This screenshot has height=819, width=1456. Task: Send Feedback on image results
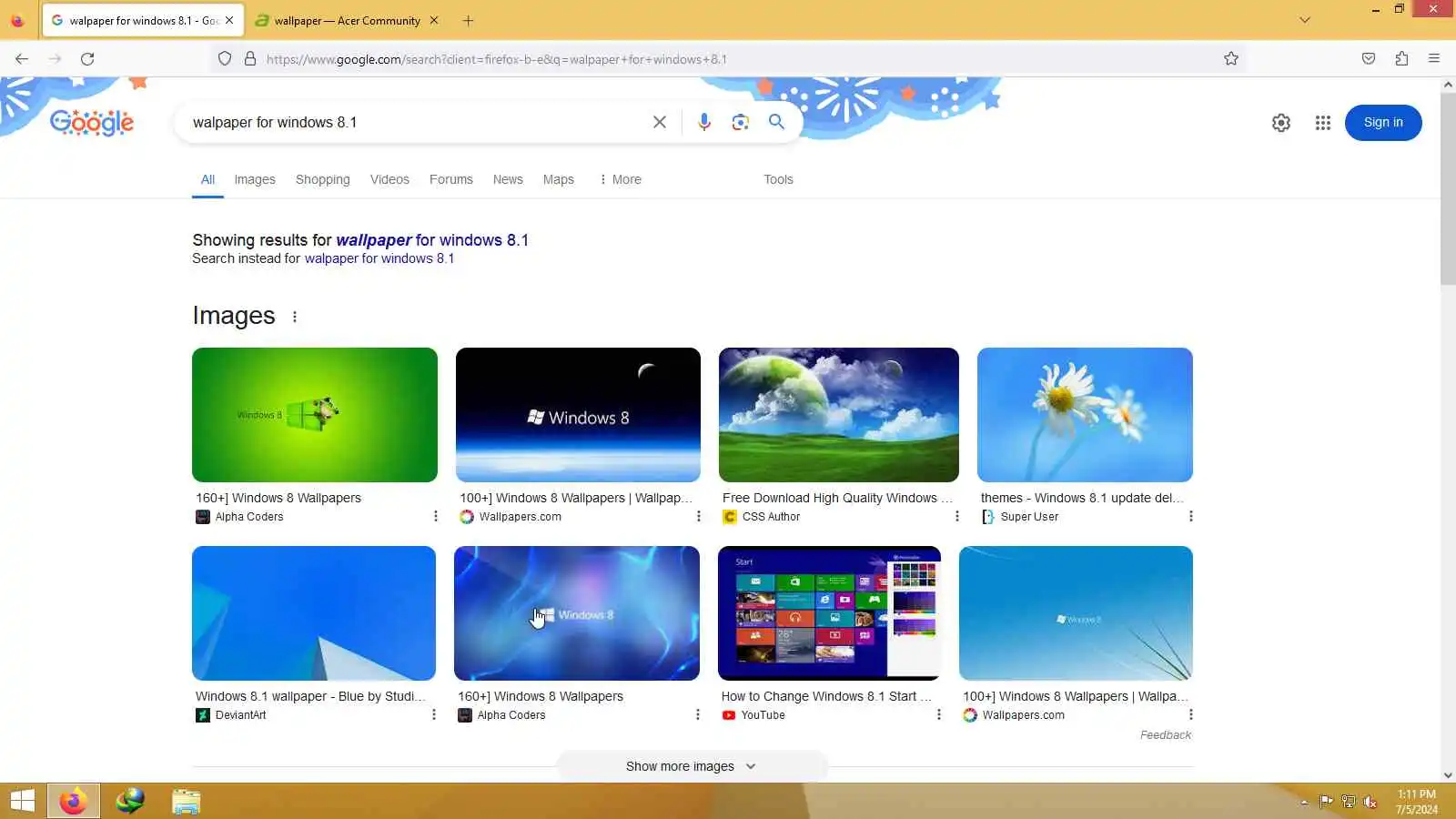tap(1165, 735)
